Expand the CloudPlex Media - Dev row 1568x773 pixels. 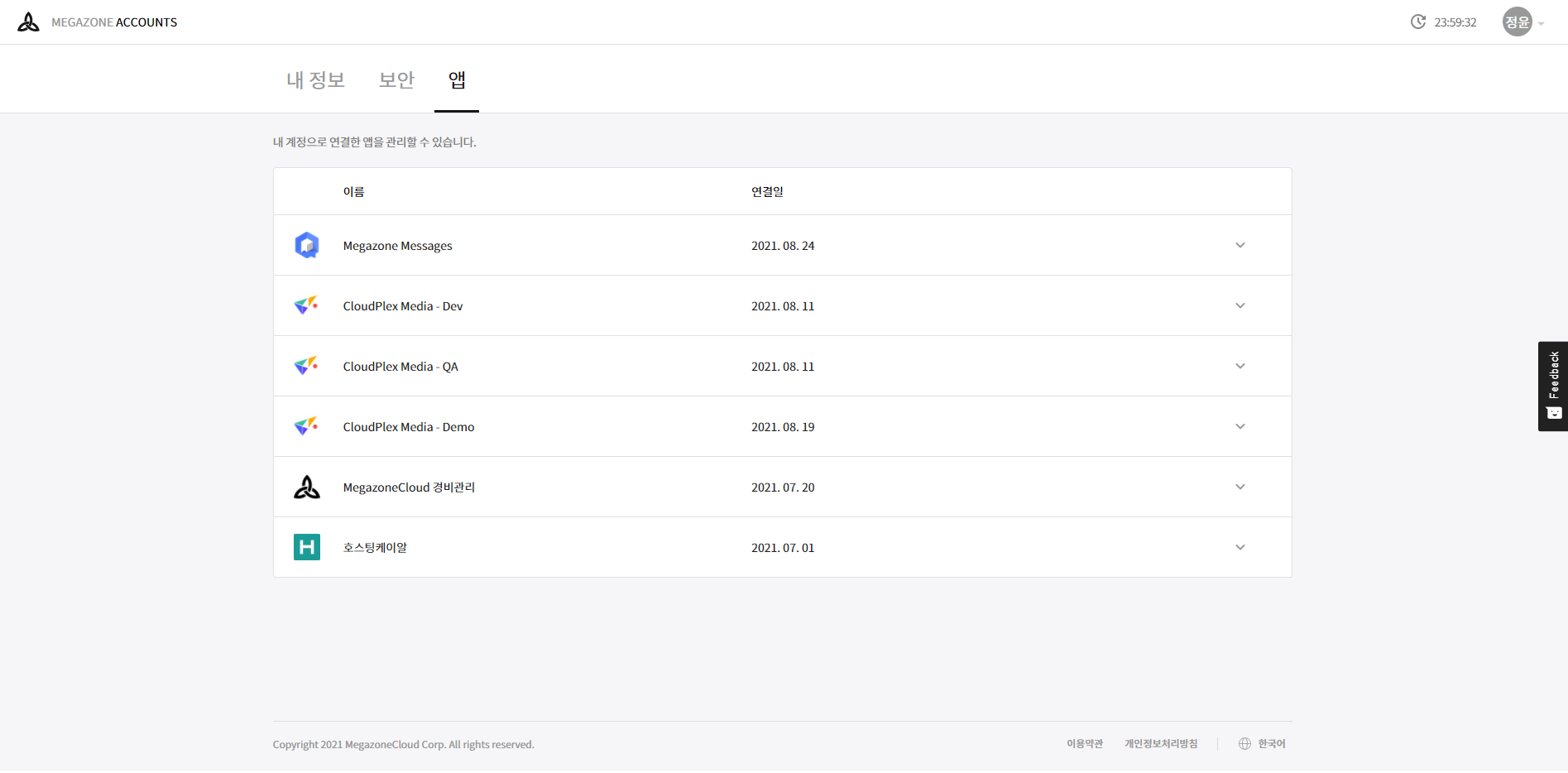point(1240,305)
